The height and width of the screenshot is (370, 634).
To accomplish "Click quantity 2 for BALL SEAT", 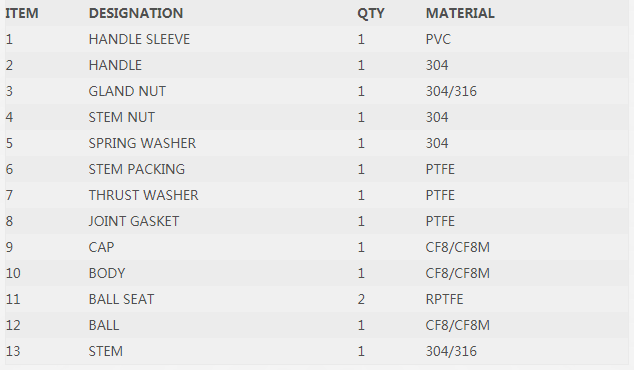I will 361,299.
